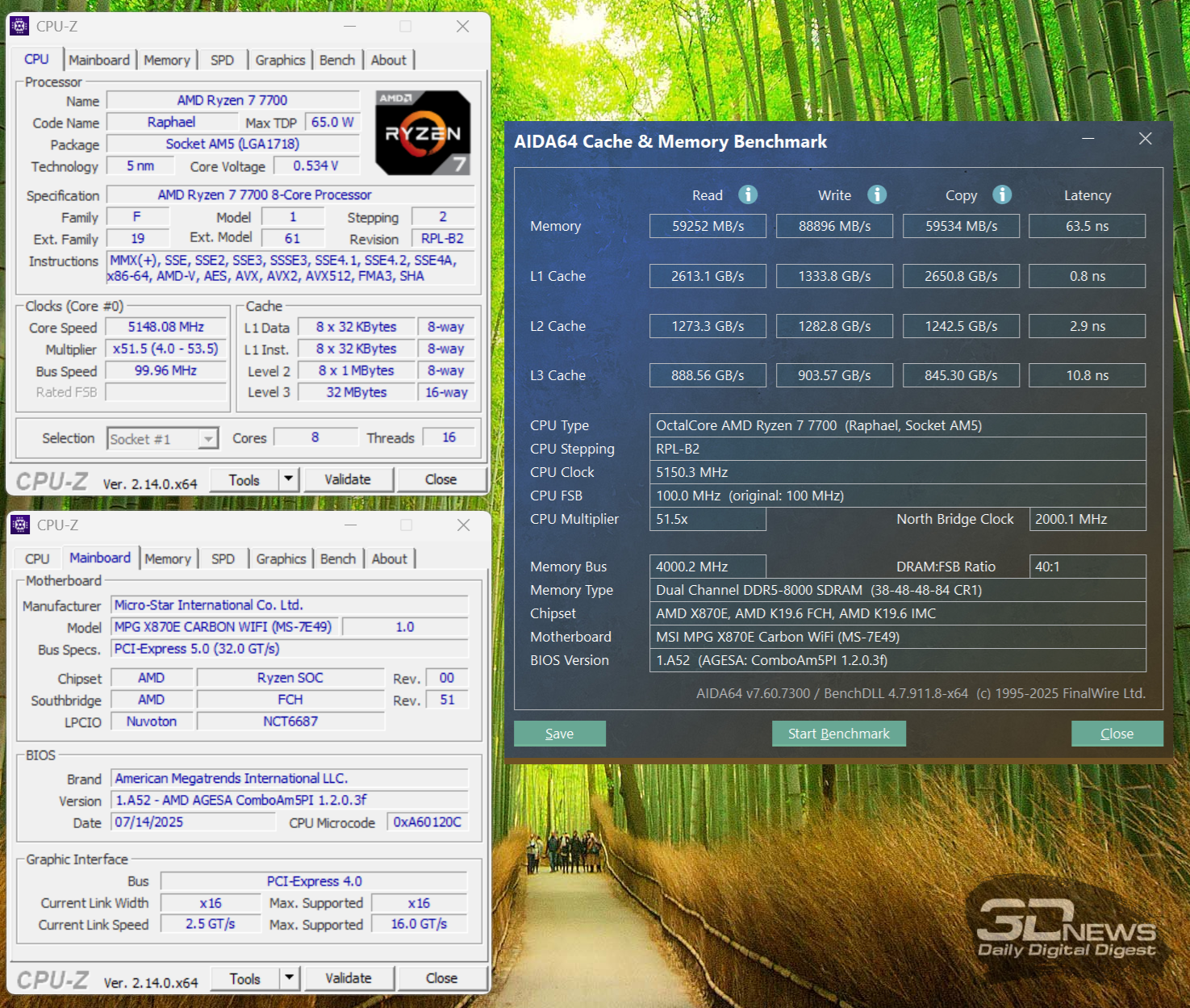Click BIOS Date value 07/14/2025

[193, 822]
